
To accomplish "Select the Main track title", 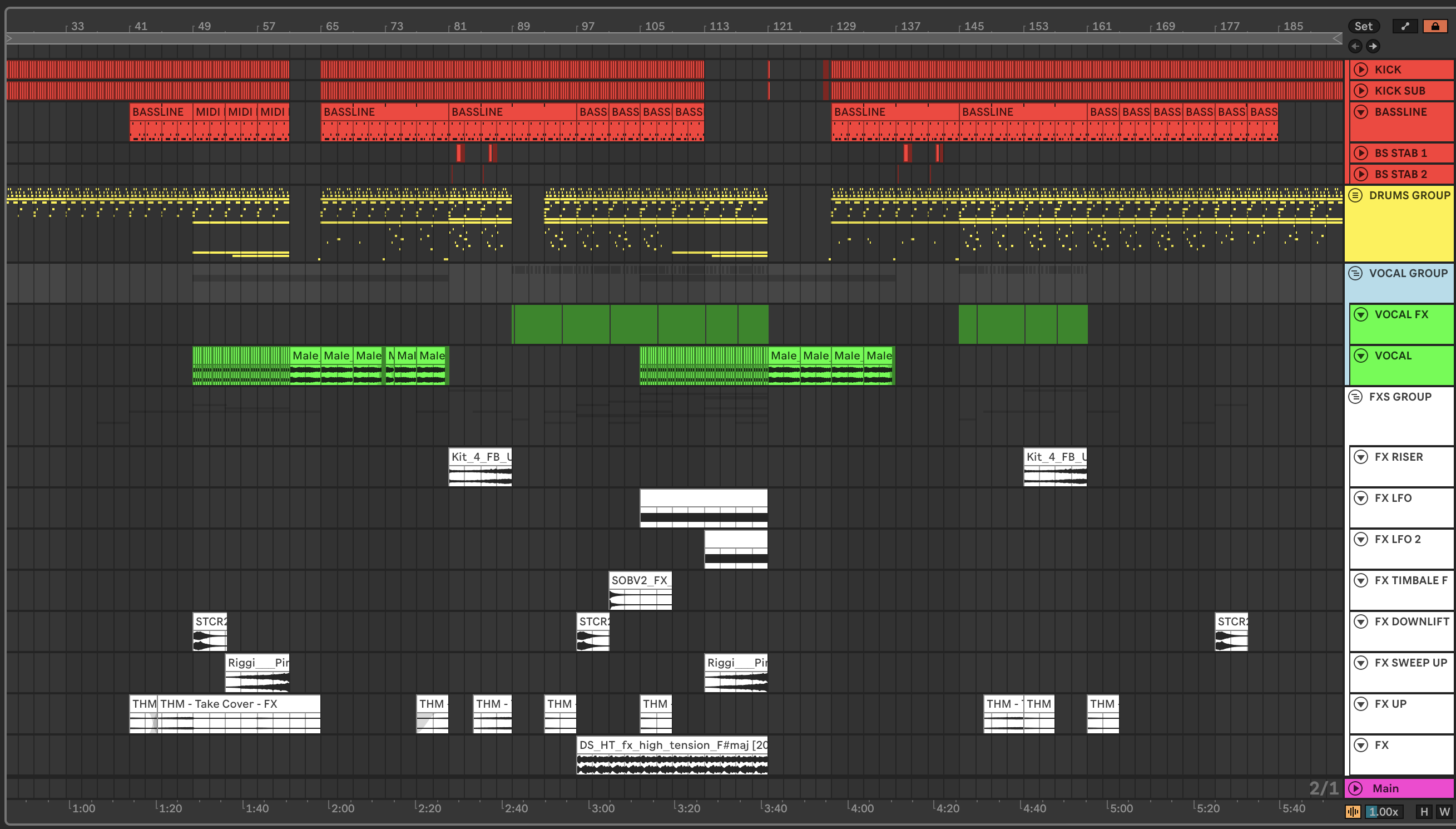I will click(1385, 788).
